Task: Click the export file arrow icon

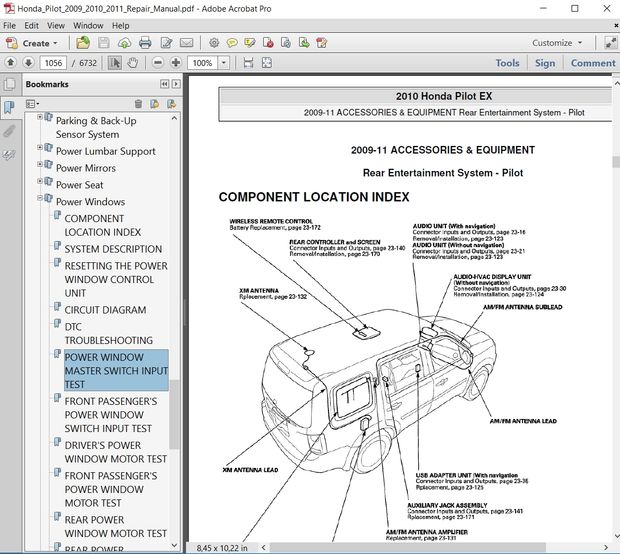Action: click(x=304, y=43)
